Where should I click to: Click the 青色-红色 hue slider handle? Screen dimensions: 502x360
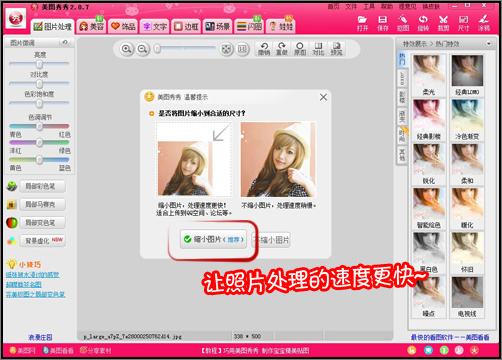(x=39, y=126)
